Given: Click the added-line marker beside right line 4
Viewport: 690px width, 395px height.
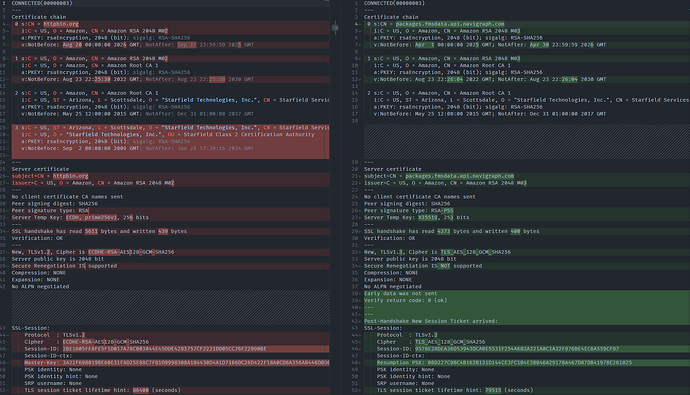Looking at the screenshot, I should [x=360, y=24].
